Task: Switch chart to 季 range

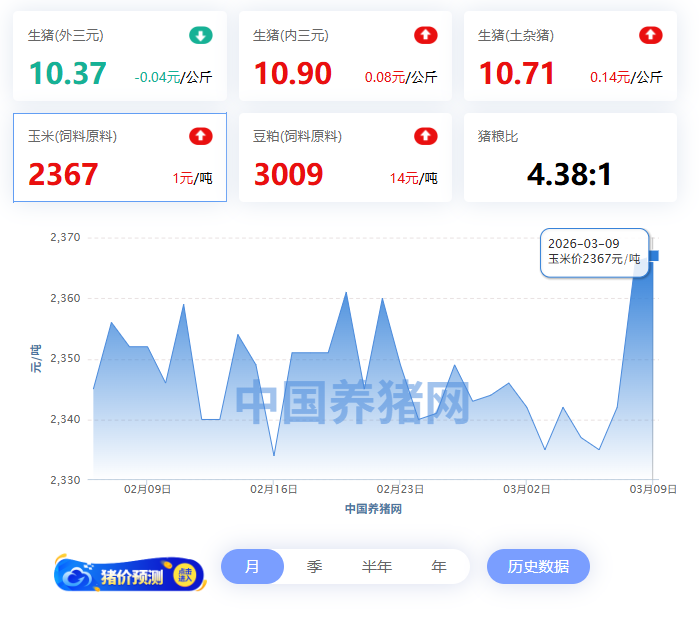Action: coord(314,566)
